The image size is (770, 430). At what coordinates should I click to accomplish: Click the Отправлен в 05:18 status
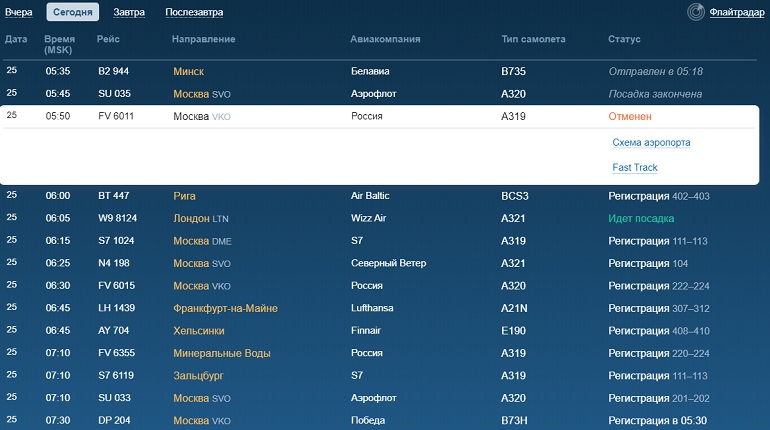656,72
